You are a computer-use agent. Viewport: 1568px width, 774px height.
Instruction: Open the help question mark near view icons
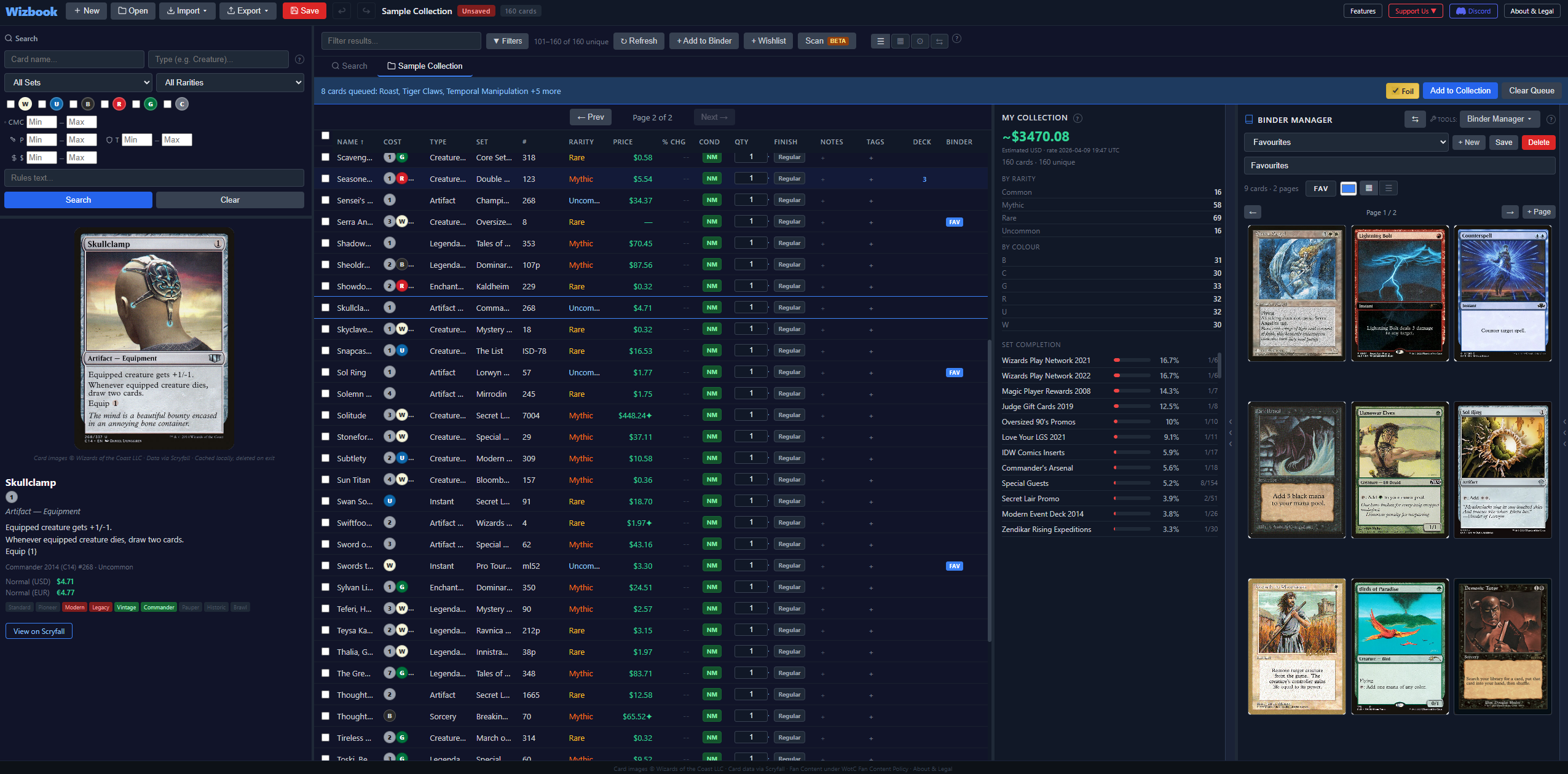956,39
